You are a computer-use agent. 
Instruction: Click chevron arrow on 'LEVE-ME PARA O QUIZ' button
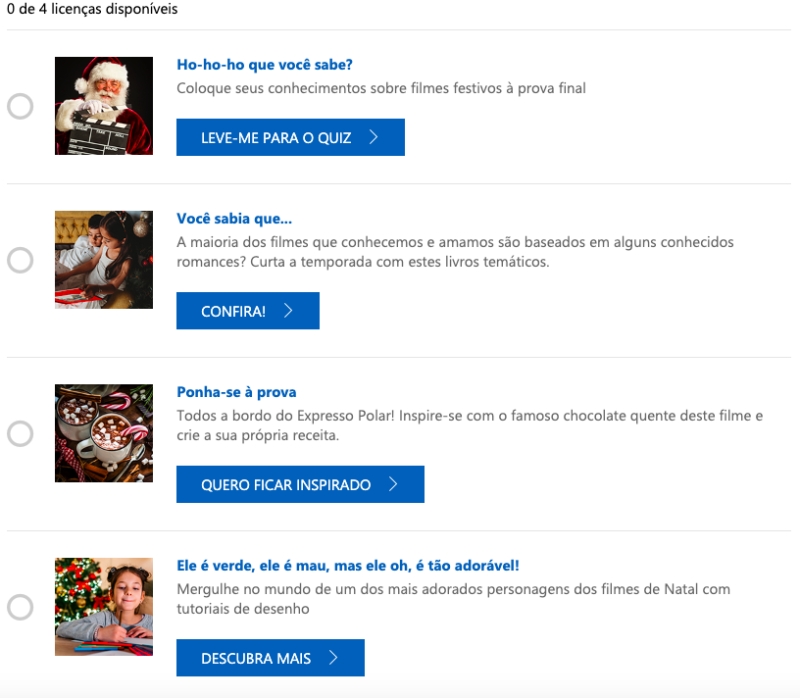373,138
